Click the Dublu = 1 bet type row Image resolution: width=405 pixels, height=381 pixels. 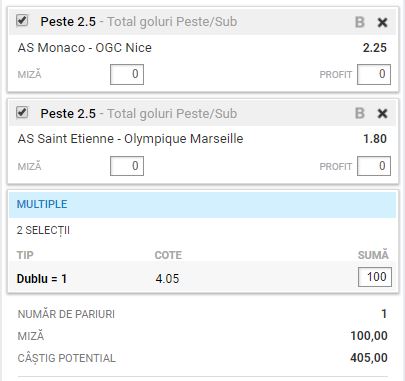point(202,277)
